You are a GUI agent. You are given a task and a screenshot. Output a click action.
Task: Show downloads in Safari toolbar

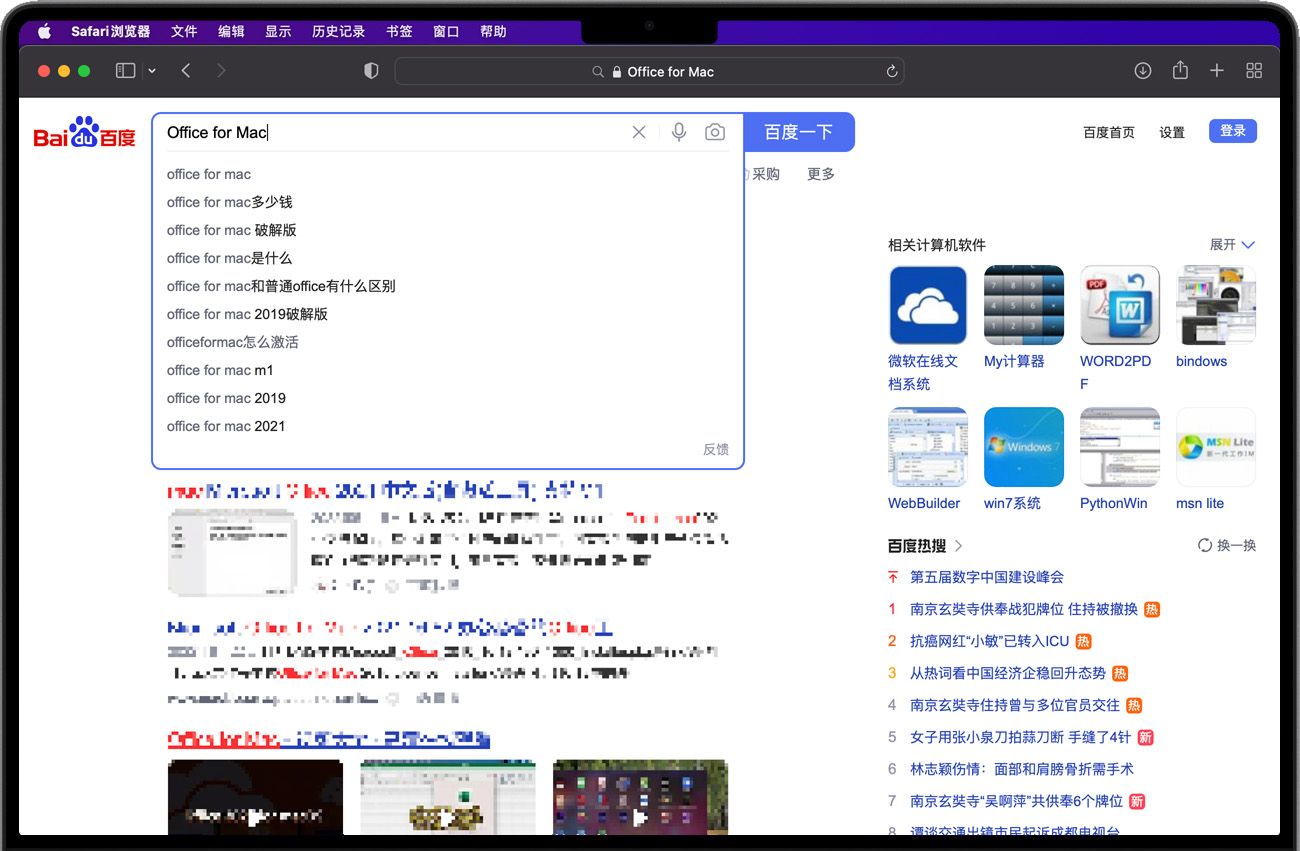[1143, 71]
